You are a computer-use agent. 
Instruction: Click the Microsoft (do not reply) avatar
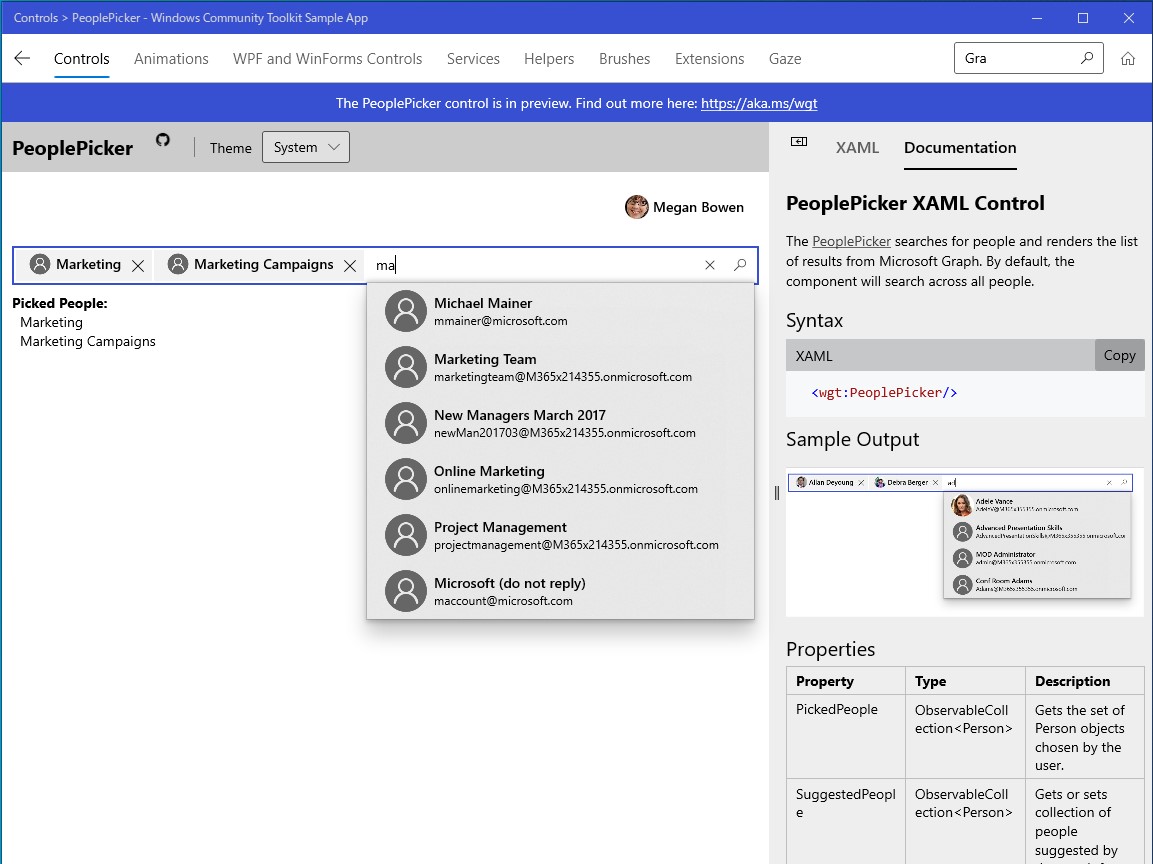[406, 590]
